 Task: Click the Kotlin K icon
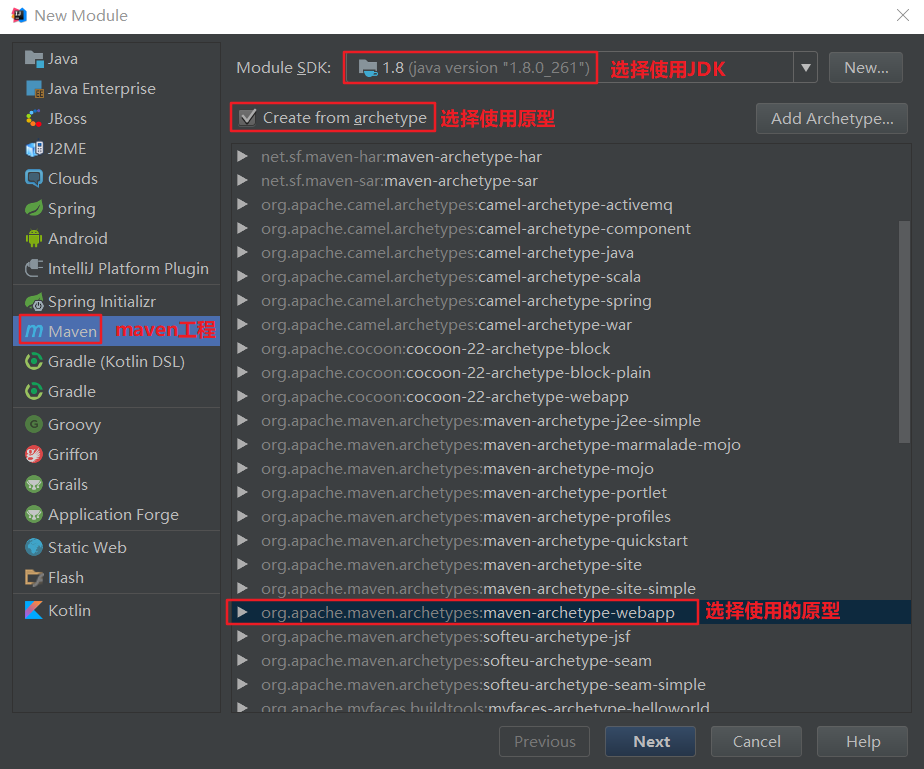pyautogui.click(x=34, y=610)
